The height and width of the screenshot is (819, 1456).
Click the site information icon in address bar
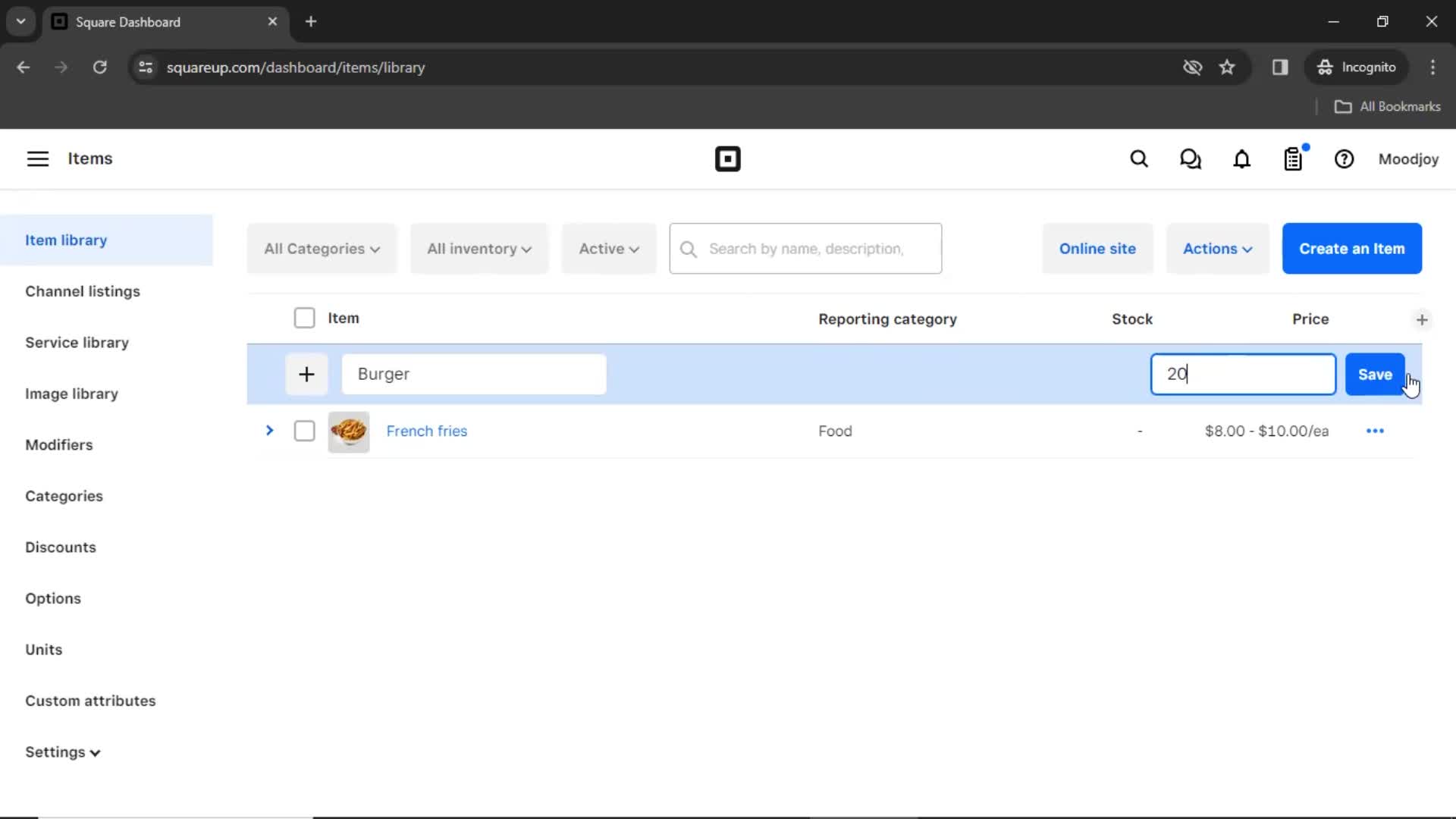point(146,67)
